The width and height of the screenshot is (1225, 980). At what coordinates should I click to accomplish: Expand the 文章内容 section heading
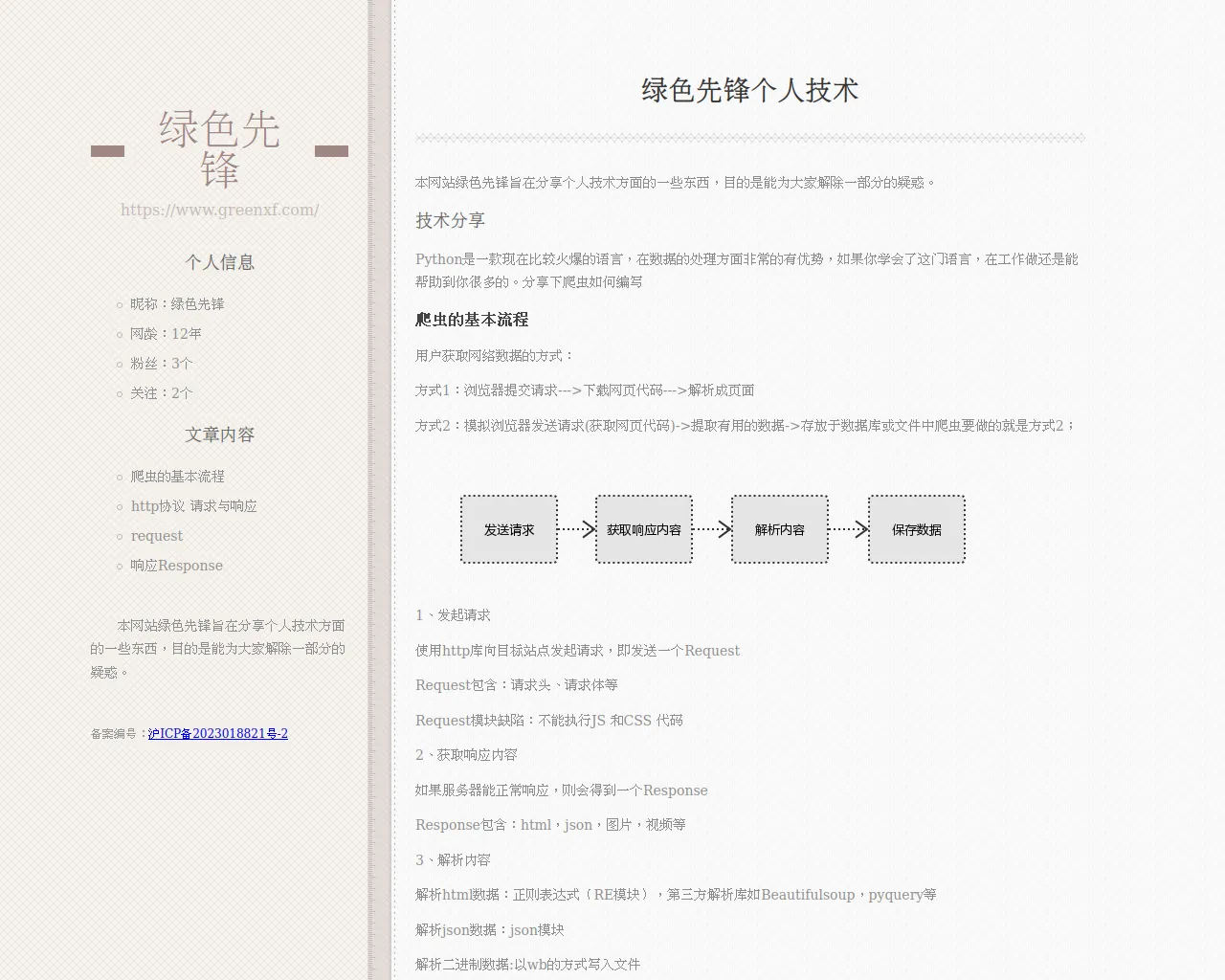click(x=219, y=434)
